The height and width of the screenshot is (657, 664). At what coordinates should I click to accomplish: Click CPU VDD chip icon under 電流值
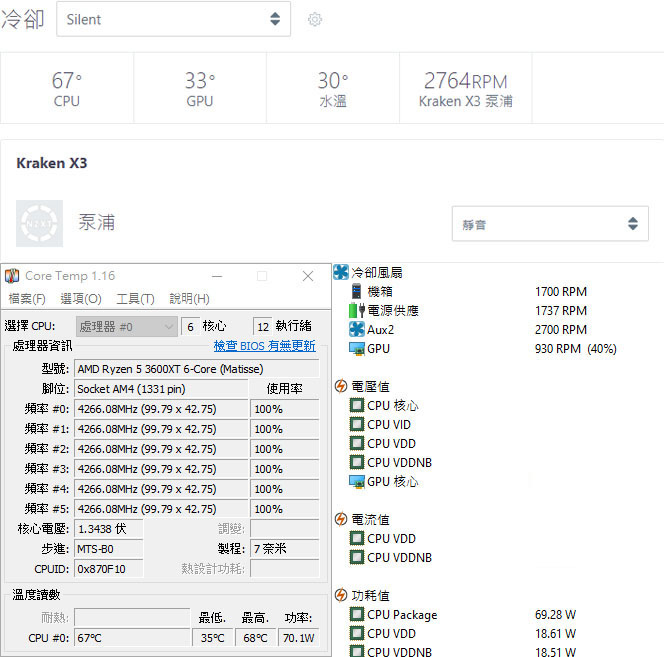(357, 538)
